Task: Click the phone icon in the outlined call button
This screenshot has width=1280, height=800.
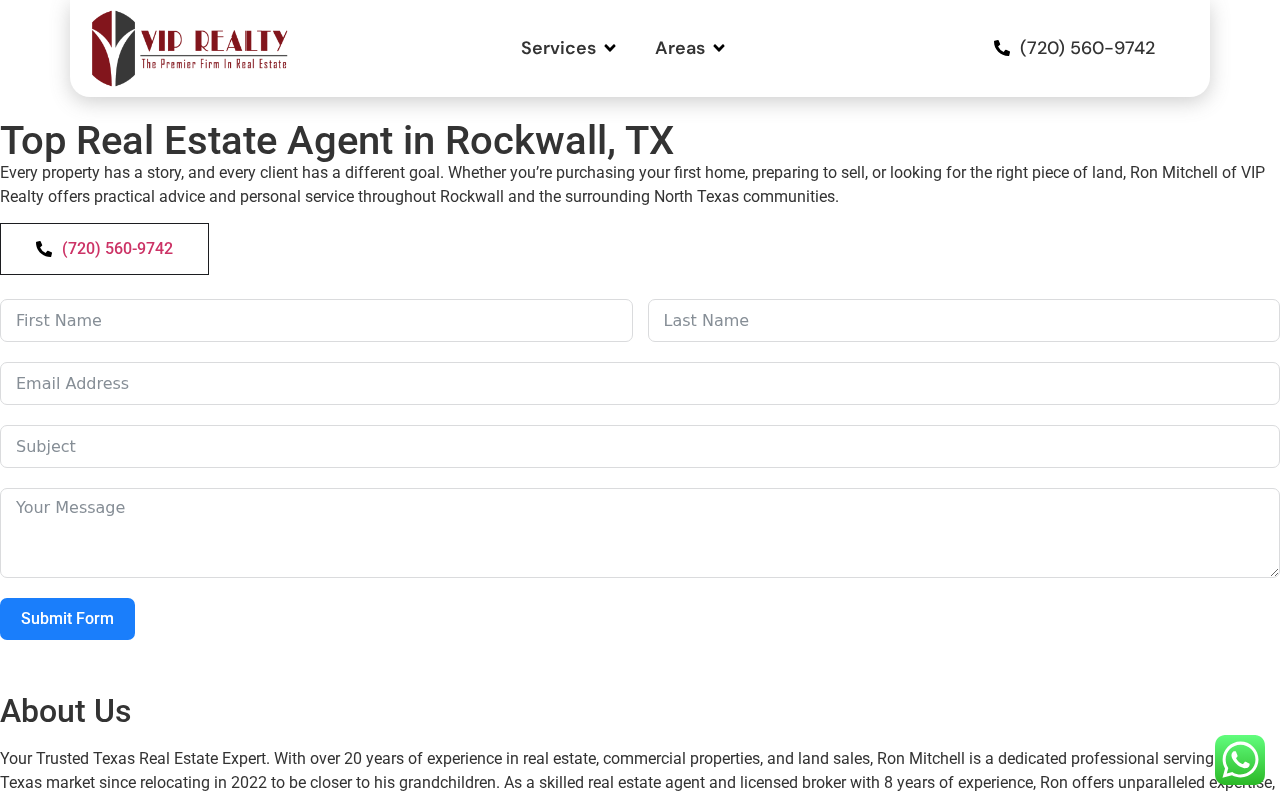Action: pos(44,249)
